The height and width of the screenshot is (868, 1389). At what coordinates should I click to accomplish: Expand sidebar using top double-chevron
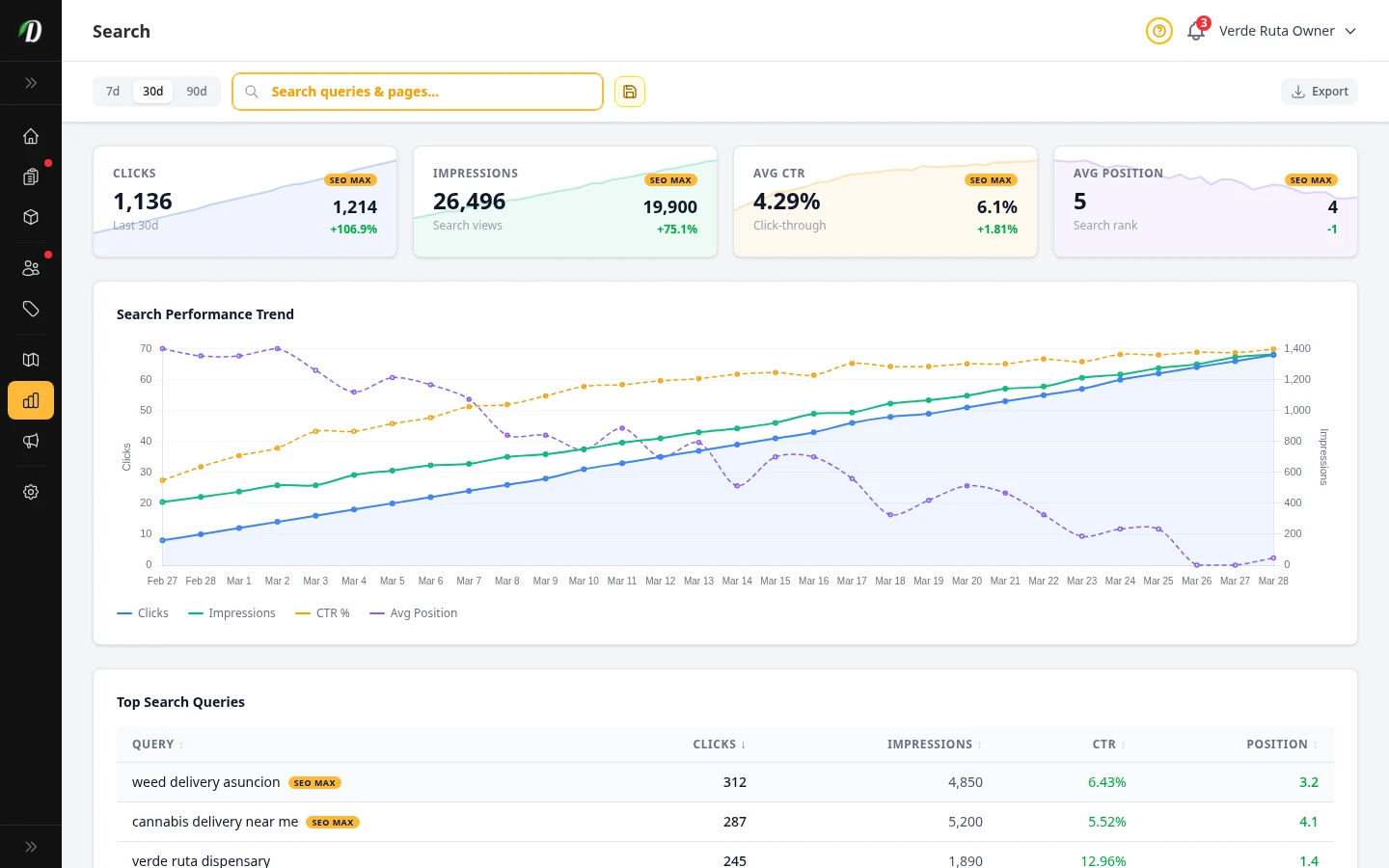pyautogui.click(x=31, y=82)
